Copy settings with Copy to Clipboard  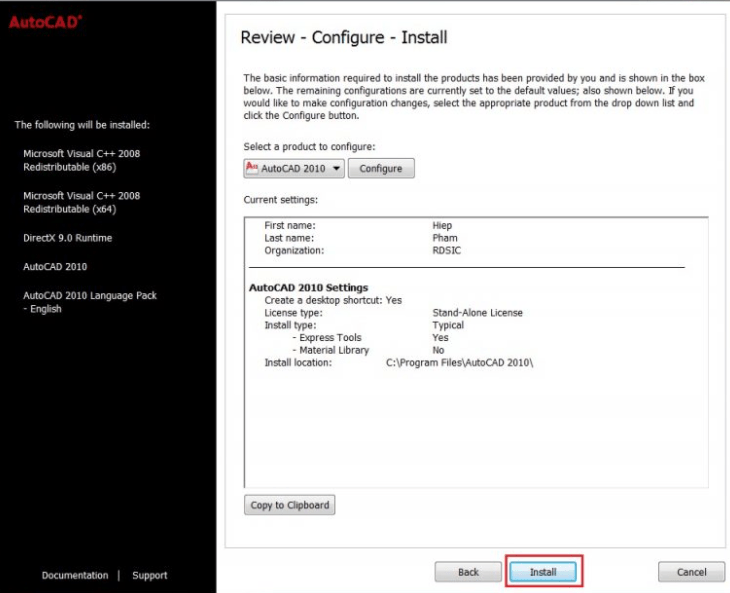point(290,505)
